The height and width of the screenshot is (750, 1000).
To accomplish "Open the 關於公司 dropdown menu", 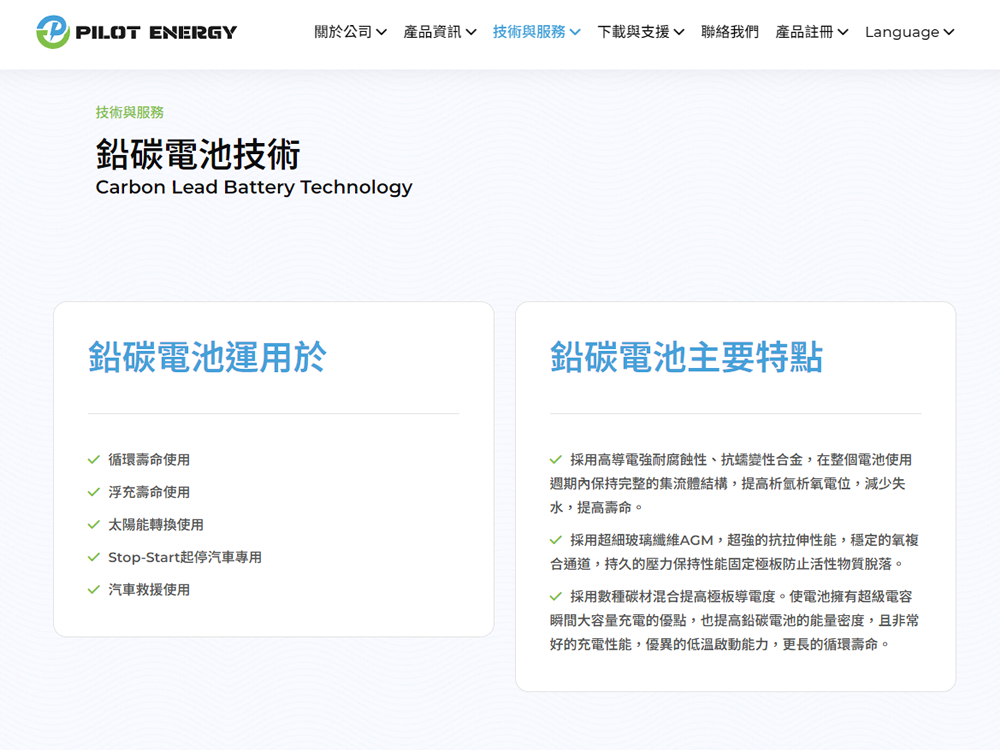I will coord(350,32).
